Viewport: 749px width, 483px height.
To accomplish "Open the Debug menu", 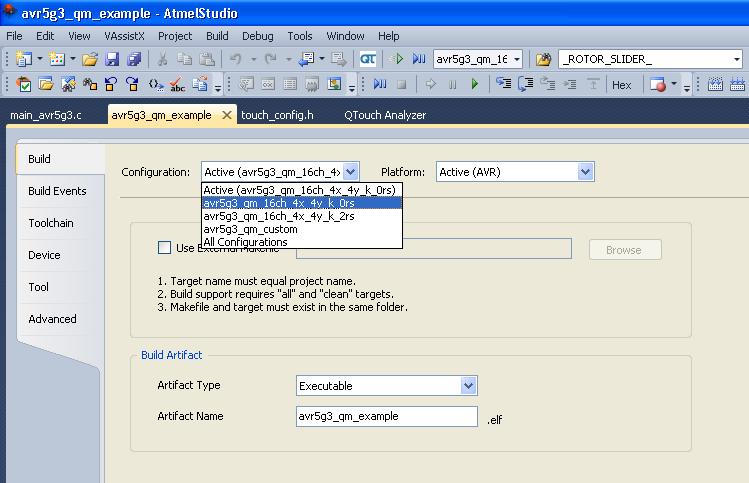I will point(257,36).
